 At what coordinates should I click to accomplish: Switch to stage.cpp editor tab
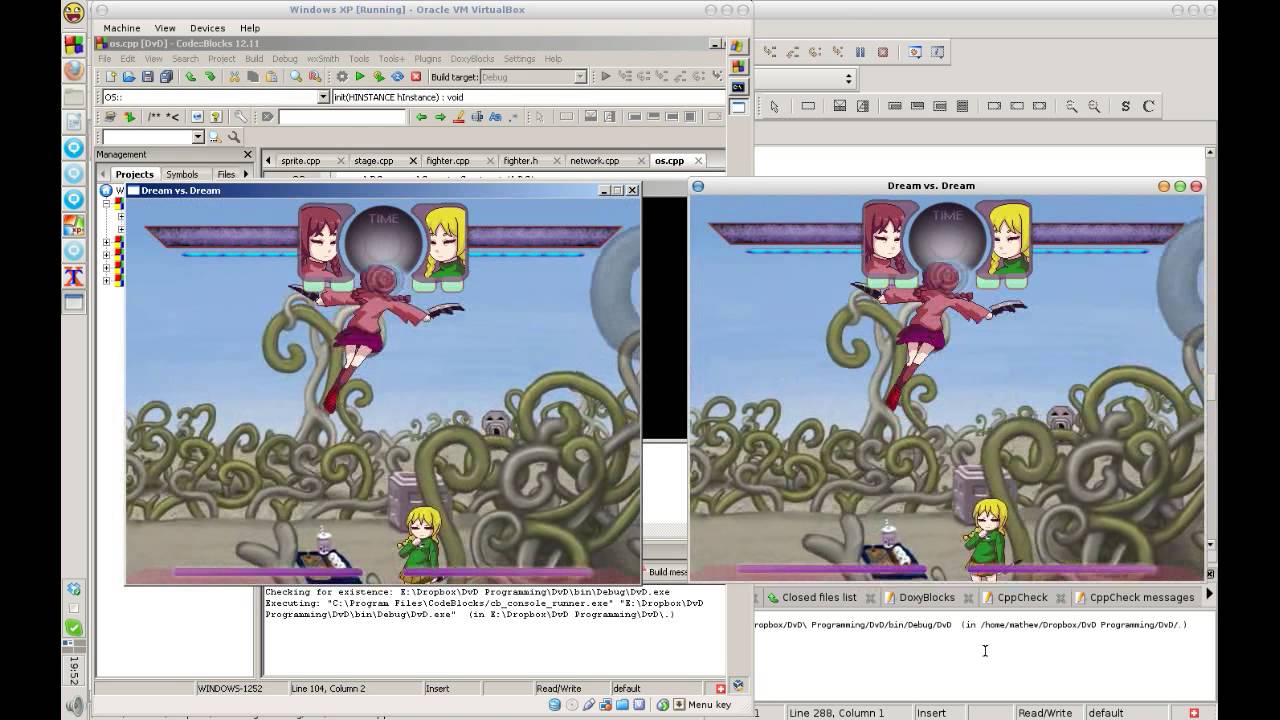point(373,160)
